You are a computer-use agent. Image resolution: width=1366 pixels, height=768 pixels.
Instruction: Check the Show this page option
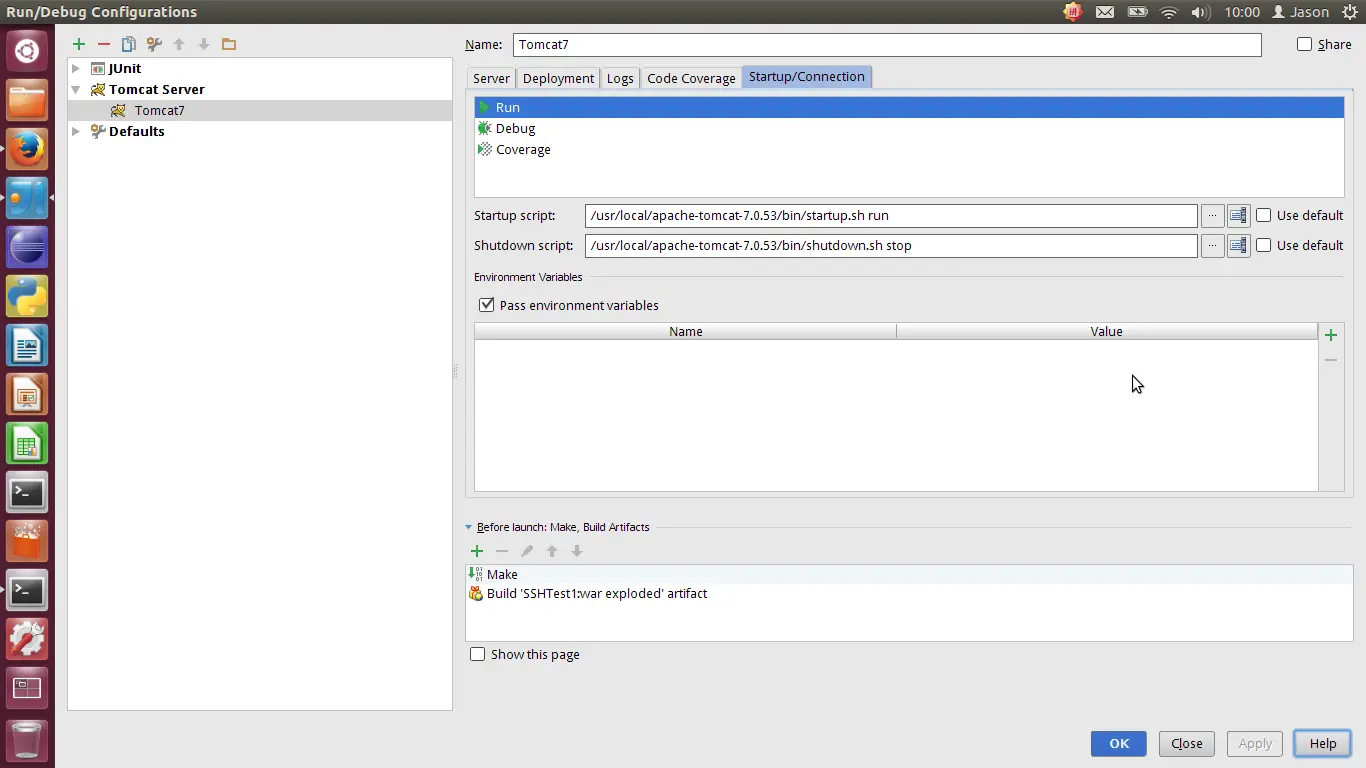coord(478,654)
